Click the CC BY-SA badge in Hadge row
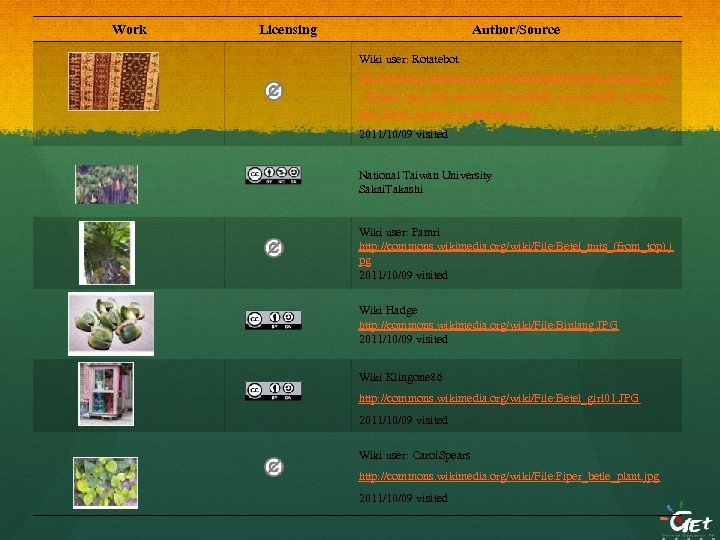The width and height of the screenshot is (720, 540). point(273,320)
